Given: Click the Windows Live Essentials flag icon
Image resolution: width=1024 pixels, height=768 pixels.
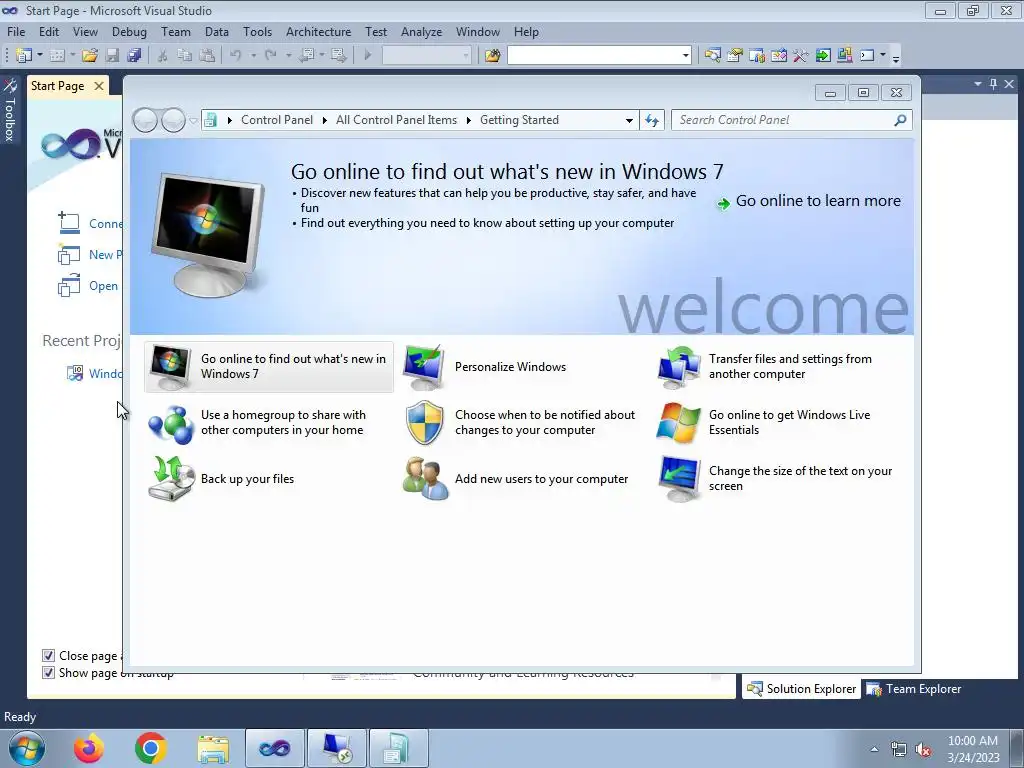Looking at the screenshot, I should pyautogui.click(x=679, y=423).
